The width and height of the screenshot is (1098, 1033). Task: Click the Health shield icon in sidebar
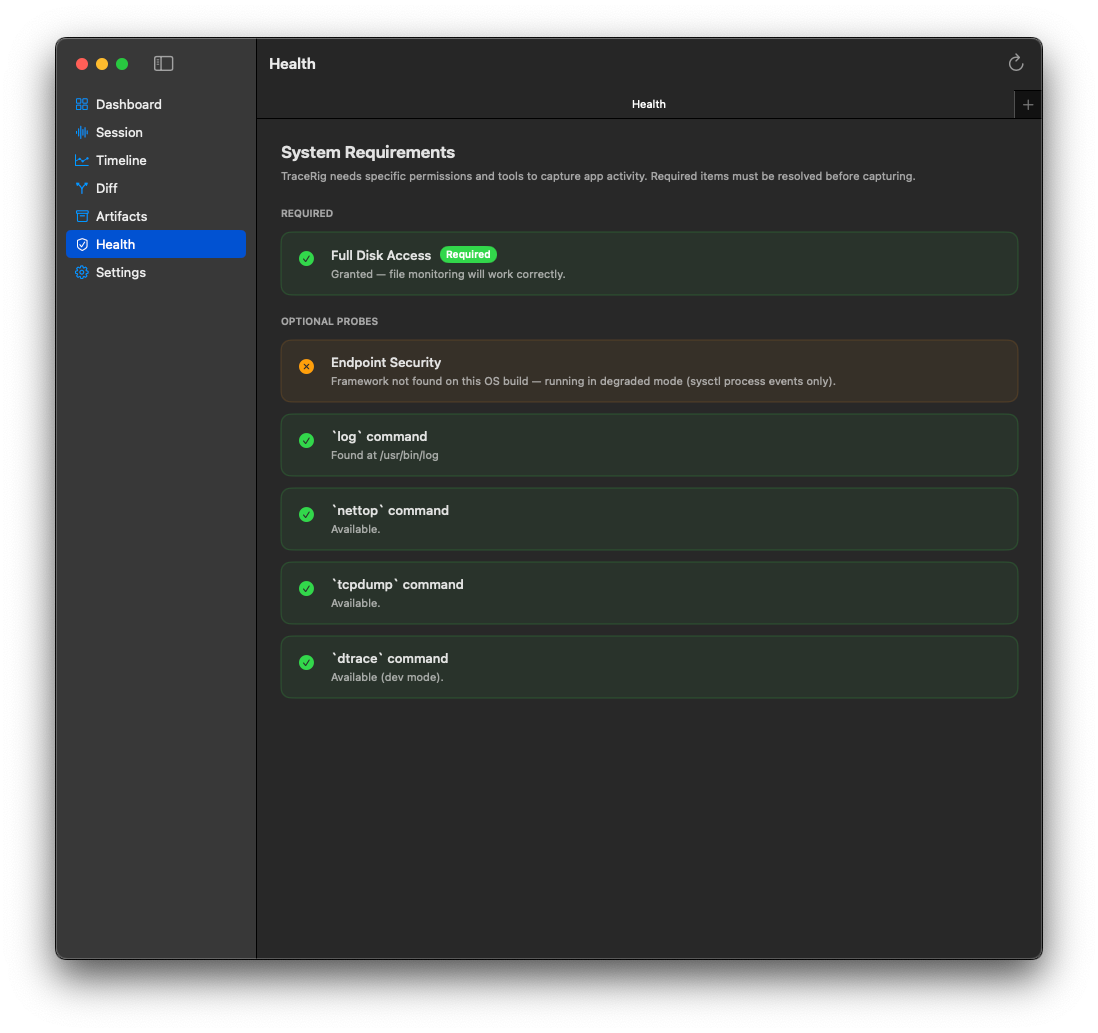pos(80,244)
